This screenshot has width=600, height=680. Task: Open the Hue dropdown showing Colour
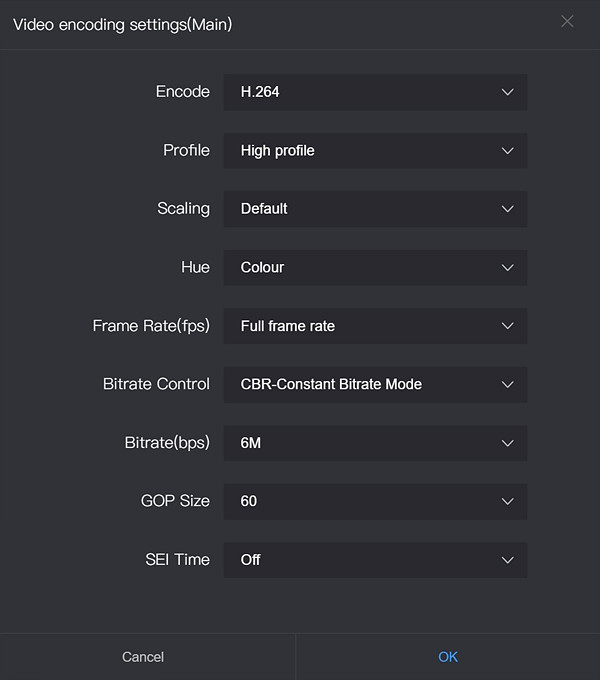pos(374,268)
